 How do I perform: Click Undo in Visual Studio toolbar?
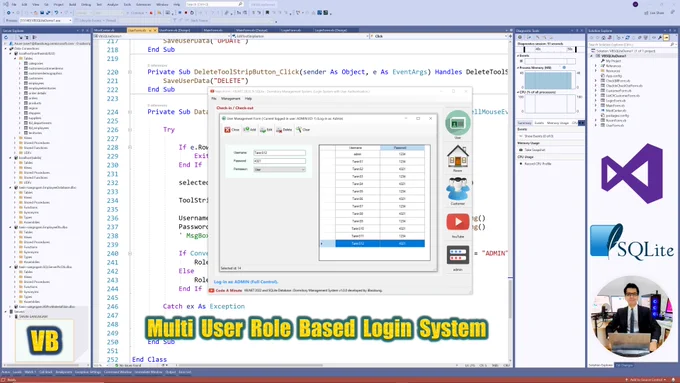[56, 13]
